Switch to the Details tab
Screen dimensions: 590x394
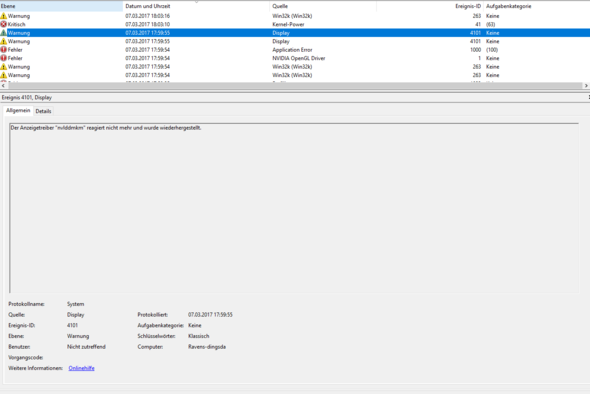point(43,111)
